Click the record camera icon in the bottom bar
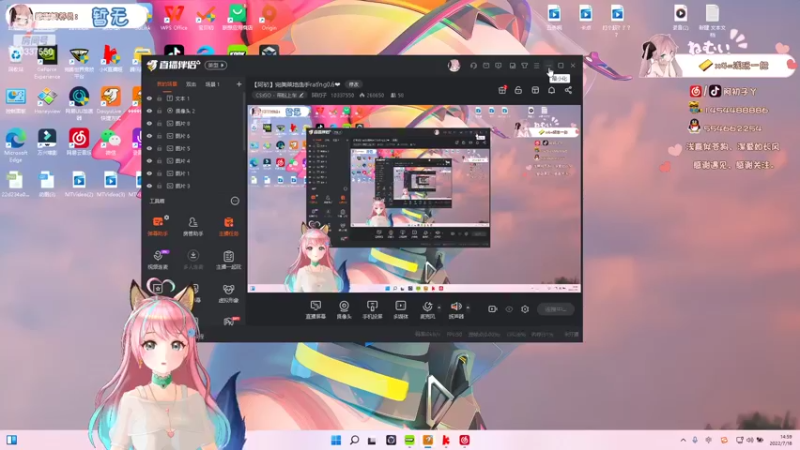Viewport: 800px width, 450px height. (x=492, y=309)
